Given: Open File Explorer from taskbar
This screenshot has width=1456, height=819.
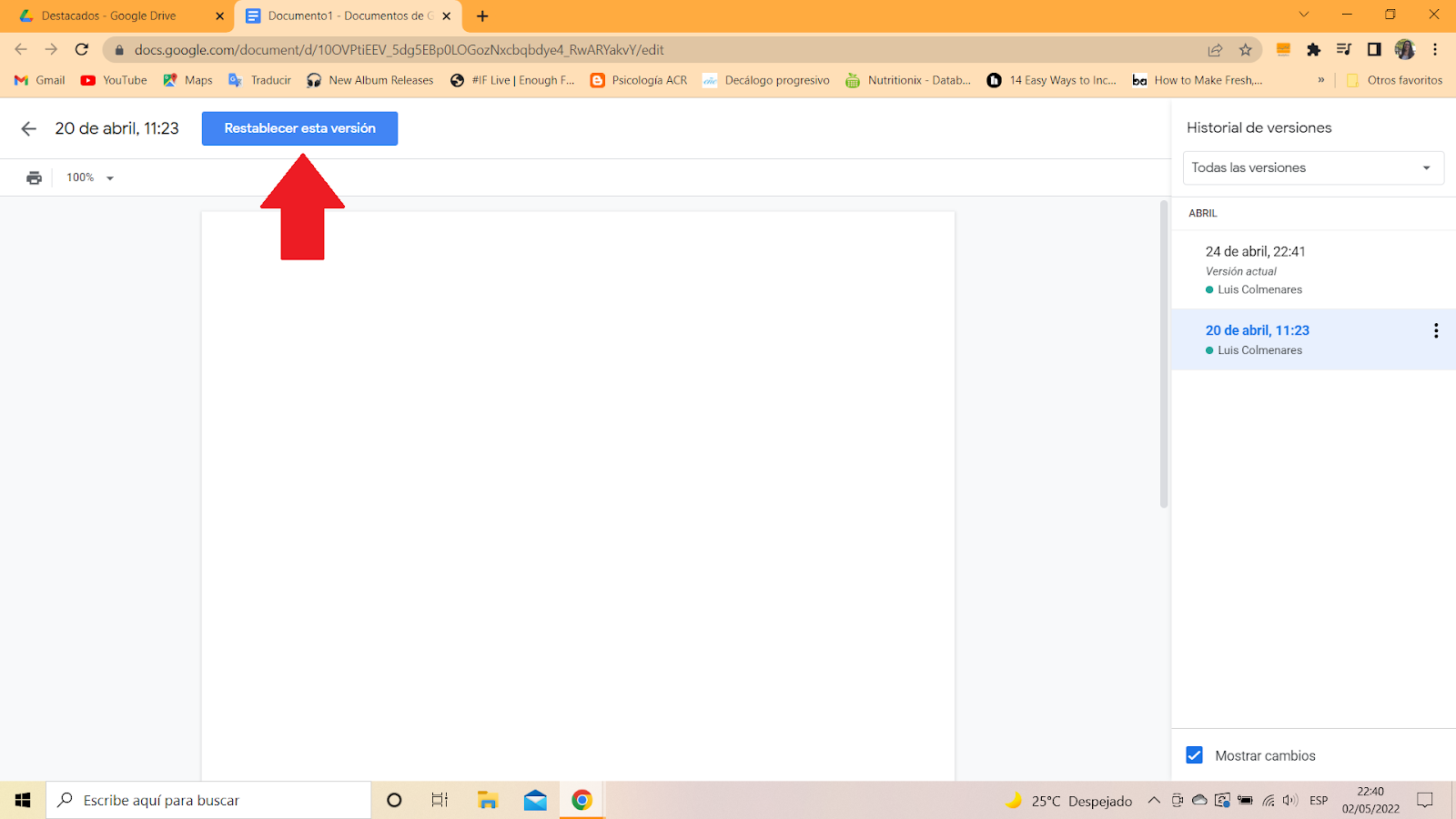Looking at the screenshot, I should [x=488, y=800].
